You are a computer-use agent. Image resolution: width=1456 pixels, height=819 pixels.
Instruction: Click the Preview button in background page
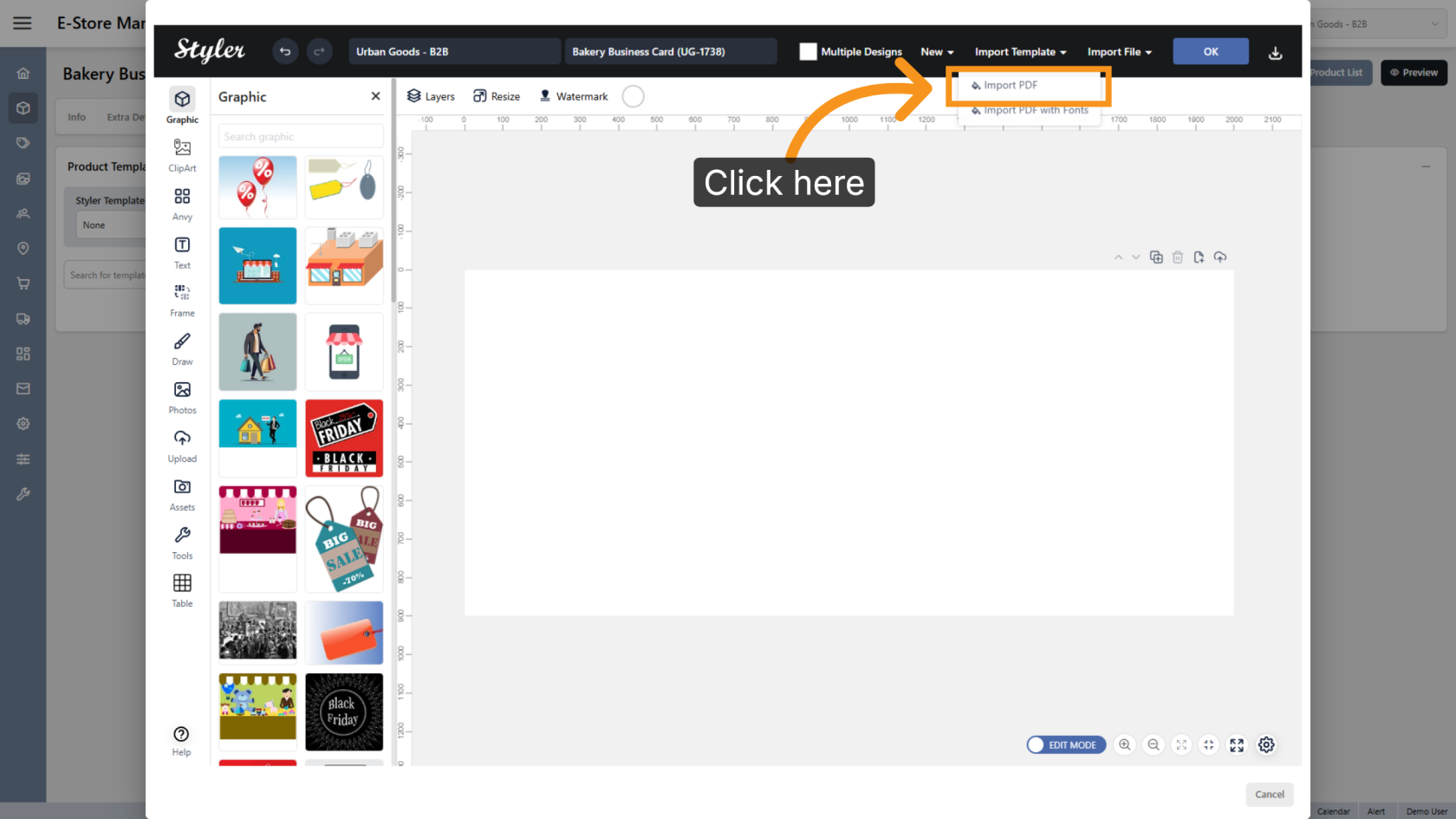pyautogui.click(x=1414, y=73)
